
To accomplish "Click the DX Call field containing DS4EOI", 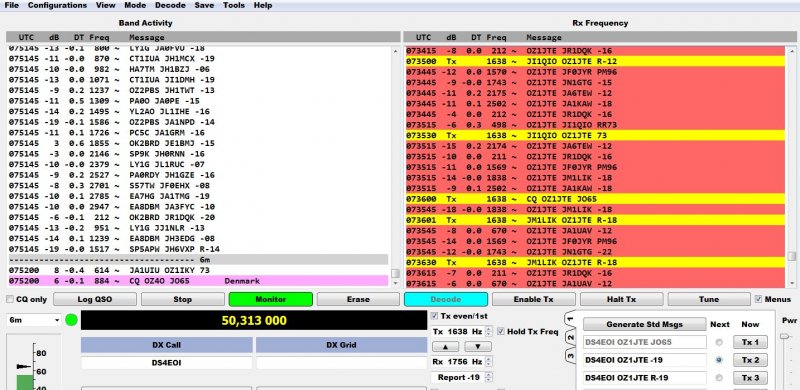I will (166, 363).
